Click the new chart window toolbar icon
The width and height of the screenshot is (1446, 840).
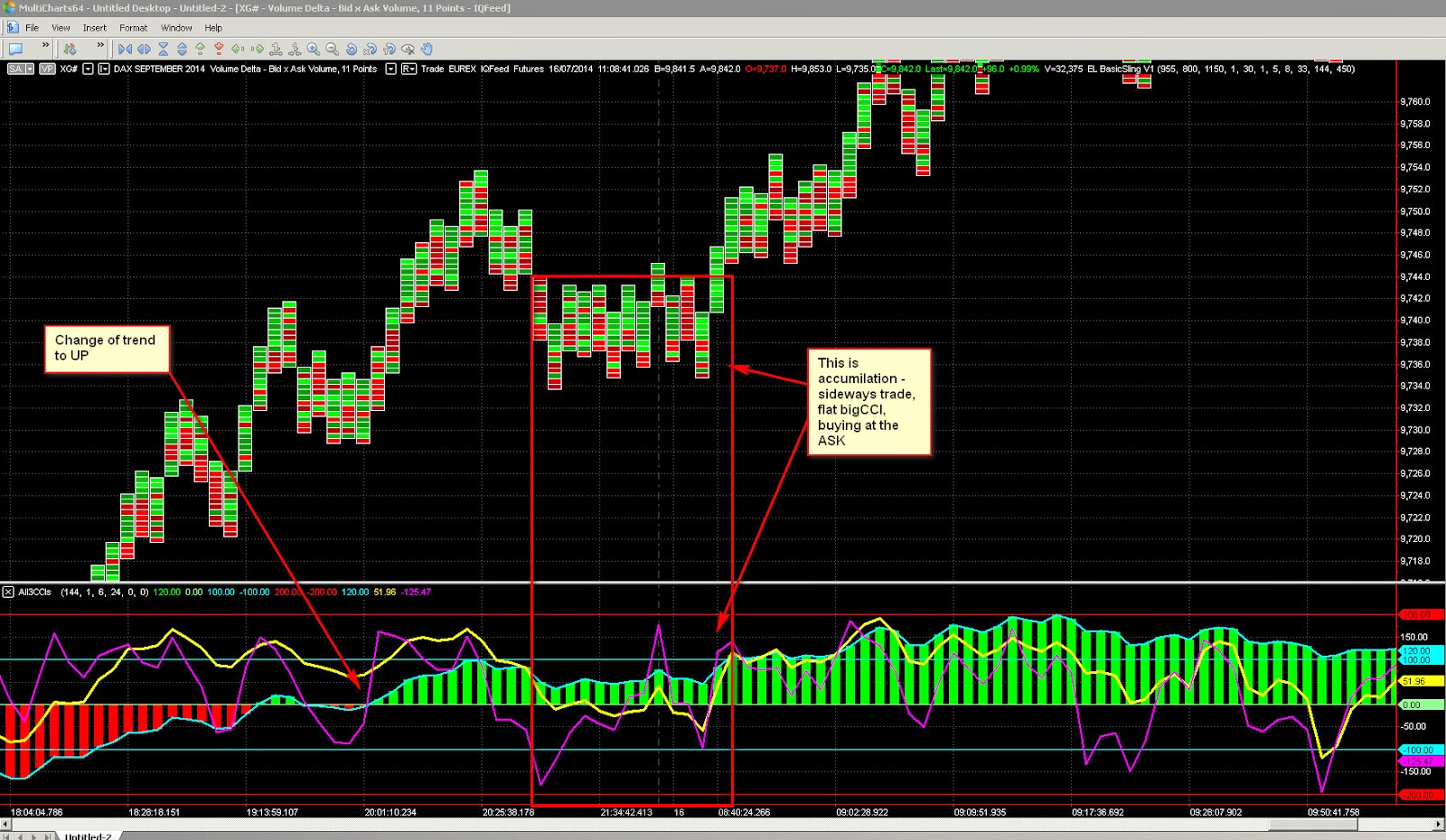(x=15, y=49)
